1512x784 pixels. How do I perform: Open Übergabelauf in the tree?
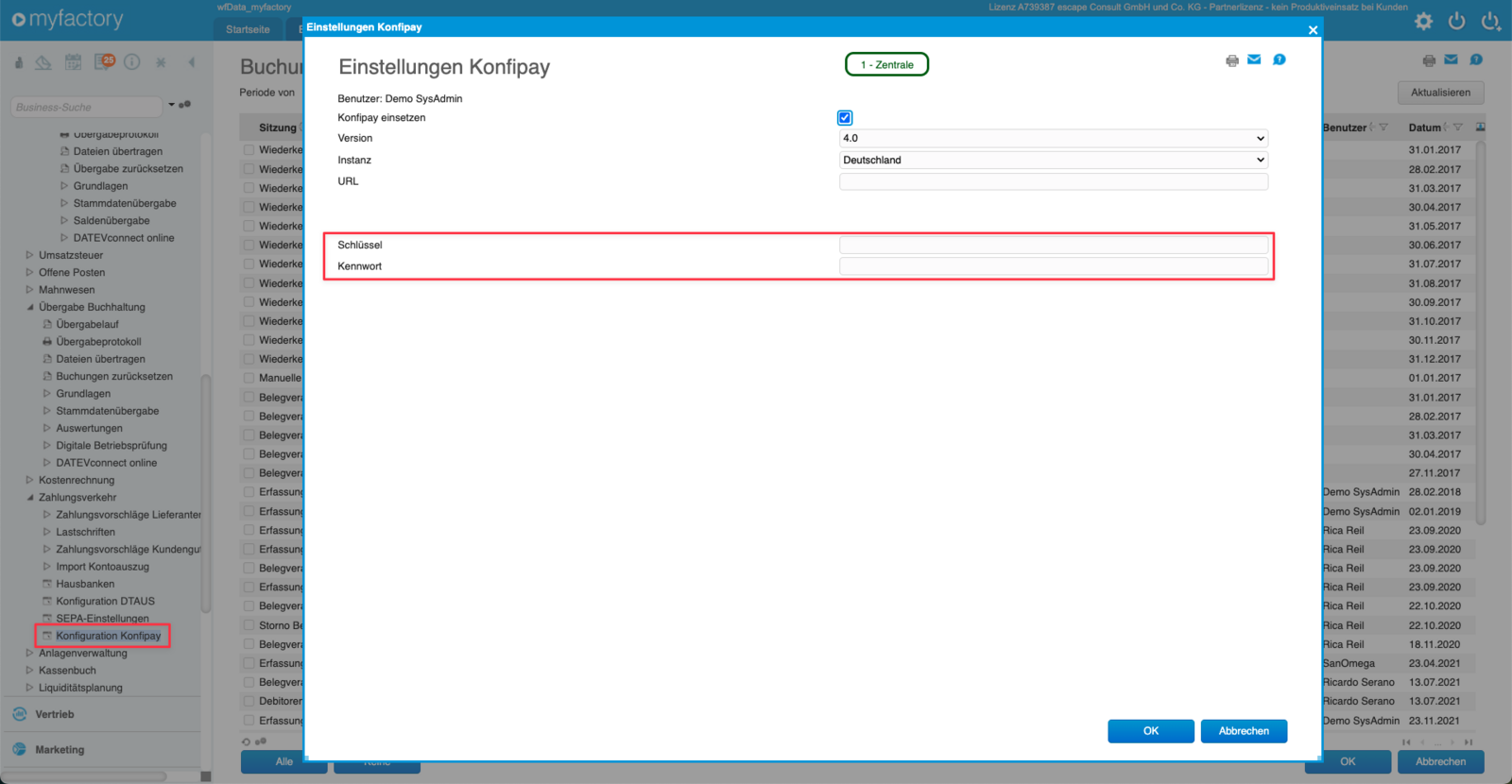(87, 324)
